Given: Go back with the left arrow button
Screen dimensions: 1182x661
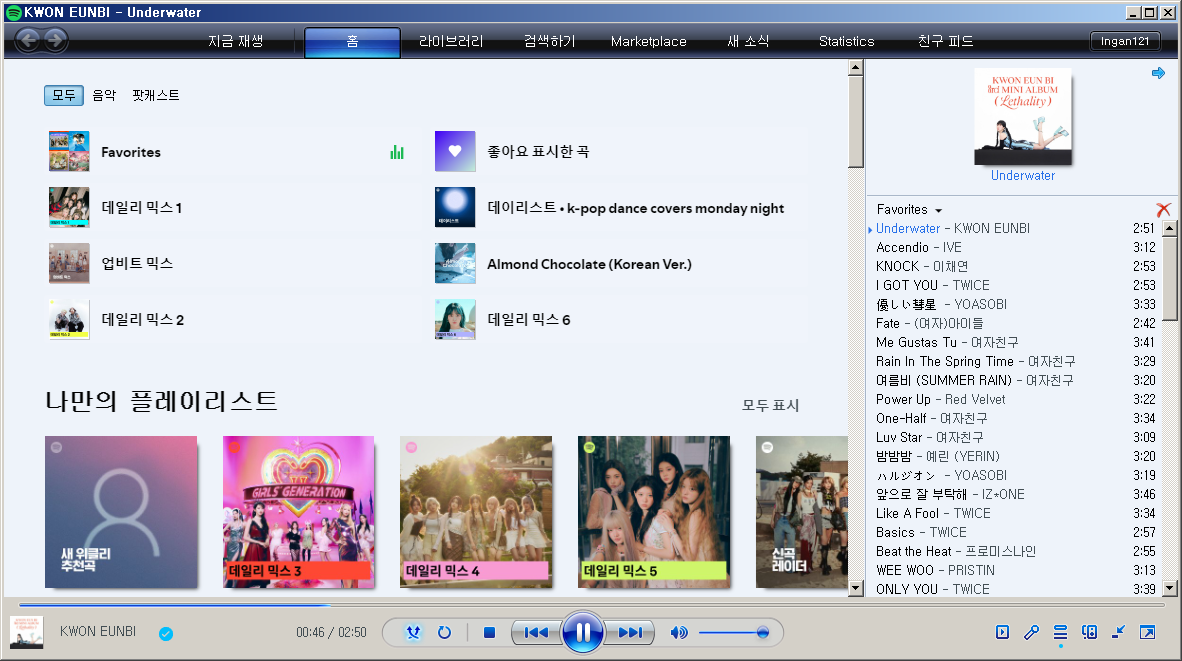Looking at the screenshot, I should pos(28,40).
